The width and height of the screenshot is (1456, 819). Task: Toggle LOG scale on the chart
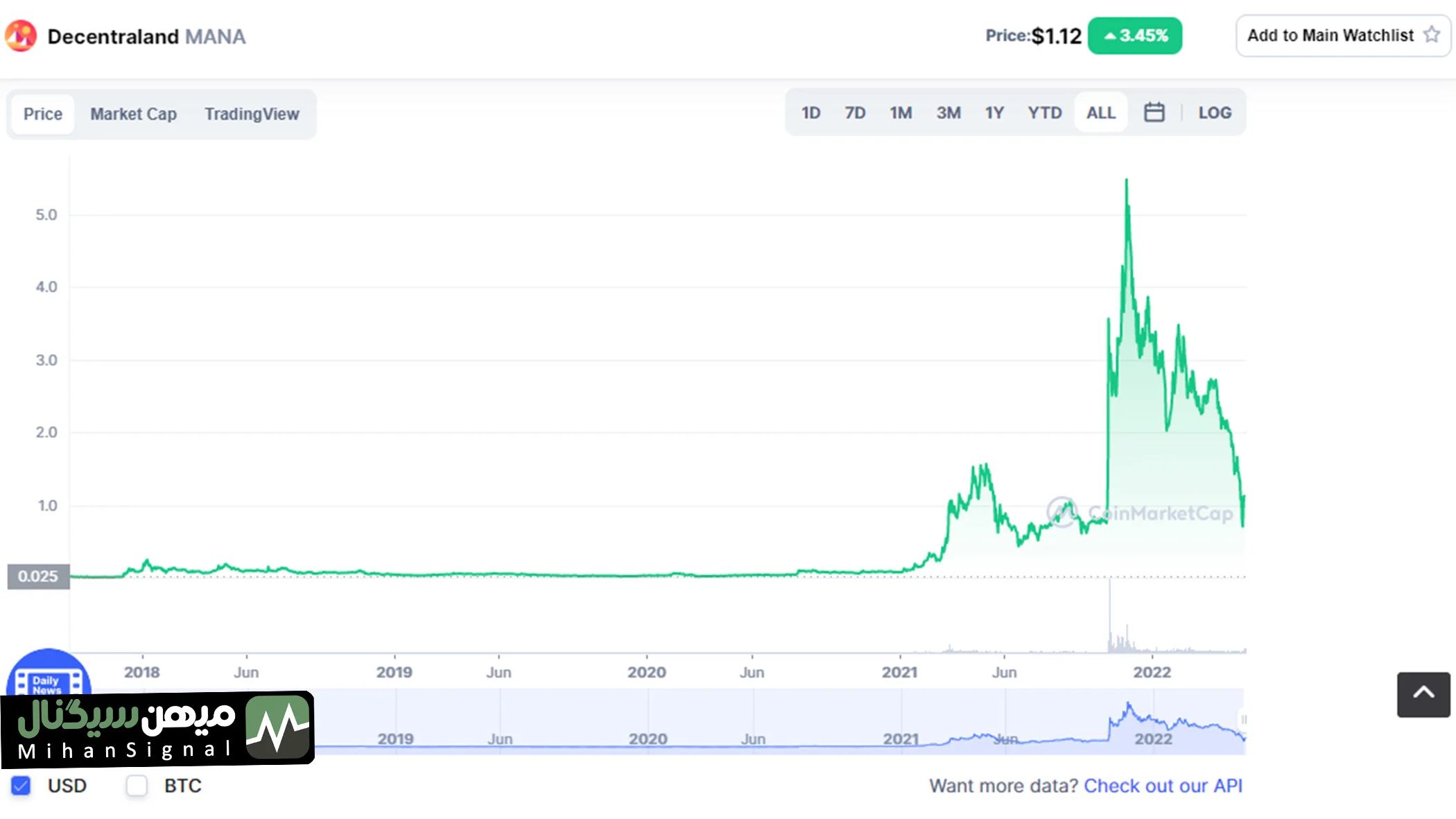pos(1215,112)
